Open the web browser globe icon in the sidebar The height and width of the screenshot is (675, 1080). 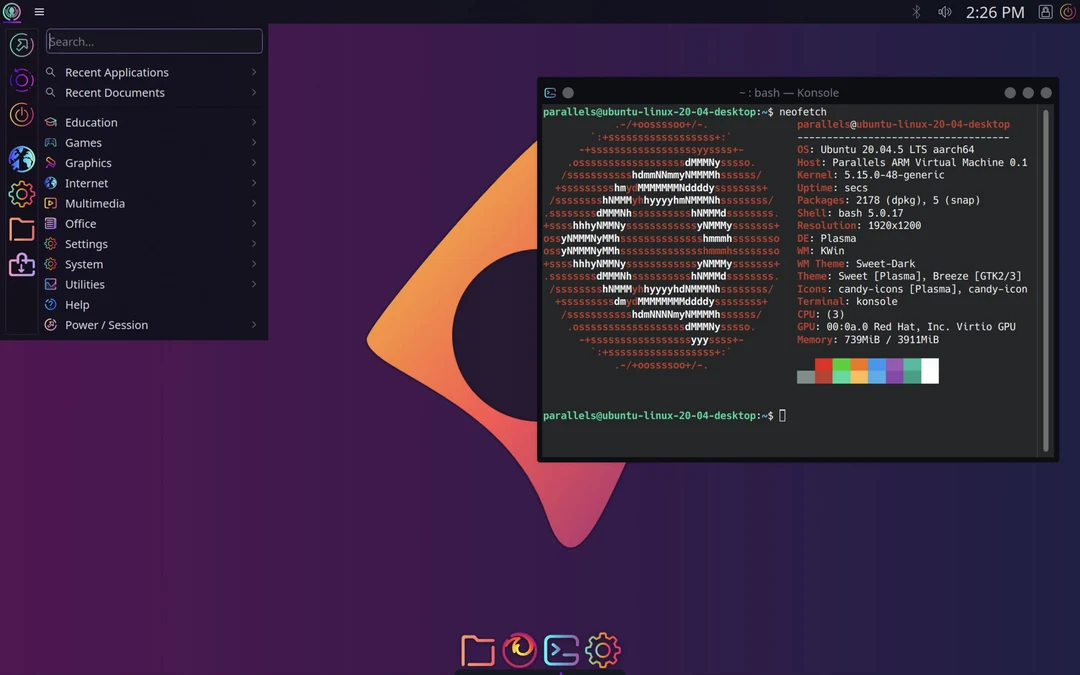point(20,159)
